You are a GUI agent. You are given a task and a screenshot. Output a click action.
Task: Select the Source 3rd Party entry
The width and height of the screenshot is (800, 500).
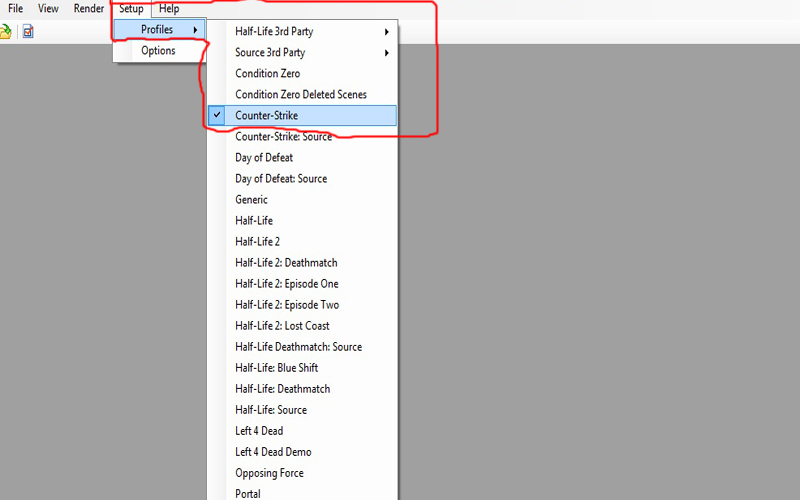click(302, 53)
